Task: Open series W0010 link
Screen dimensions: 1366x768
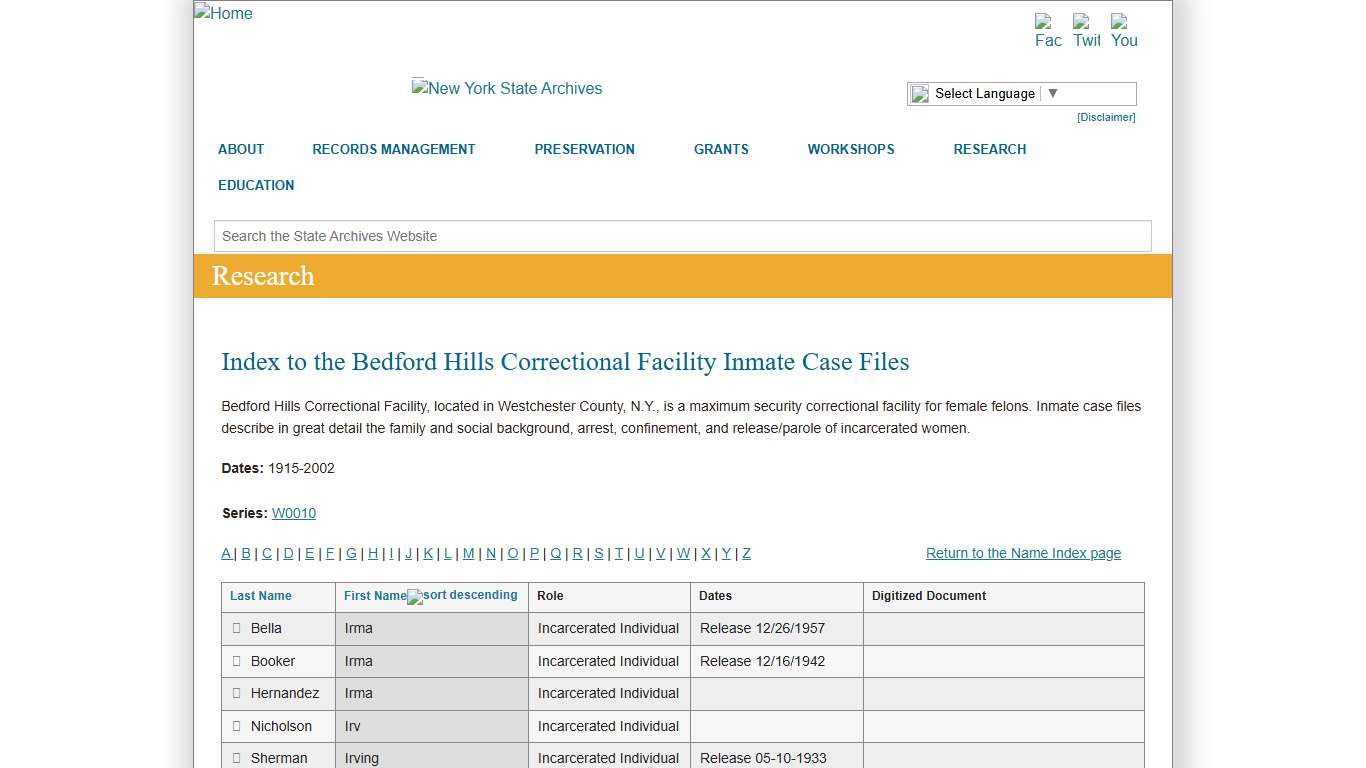Action: (x=294, y=513)
